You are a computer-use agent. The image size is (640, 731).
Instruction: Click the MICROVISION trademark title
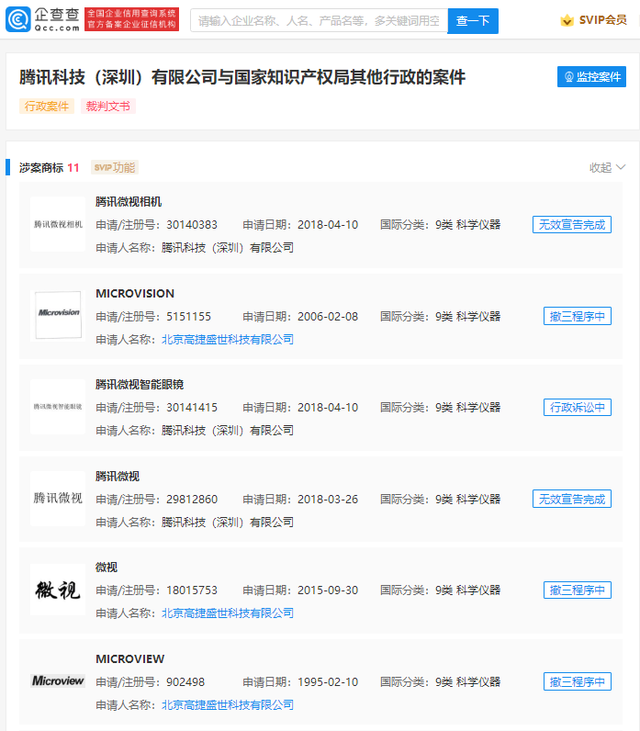coord(135,293)
